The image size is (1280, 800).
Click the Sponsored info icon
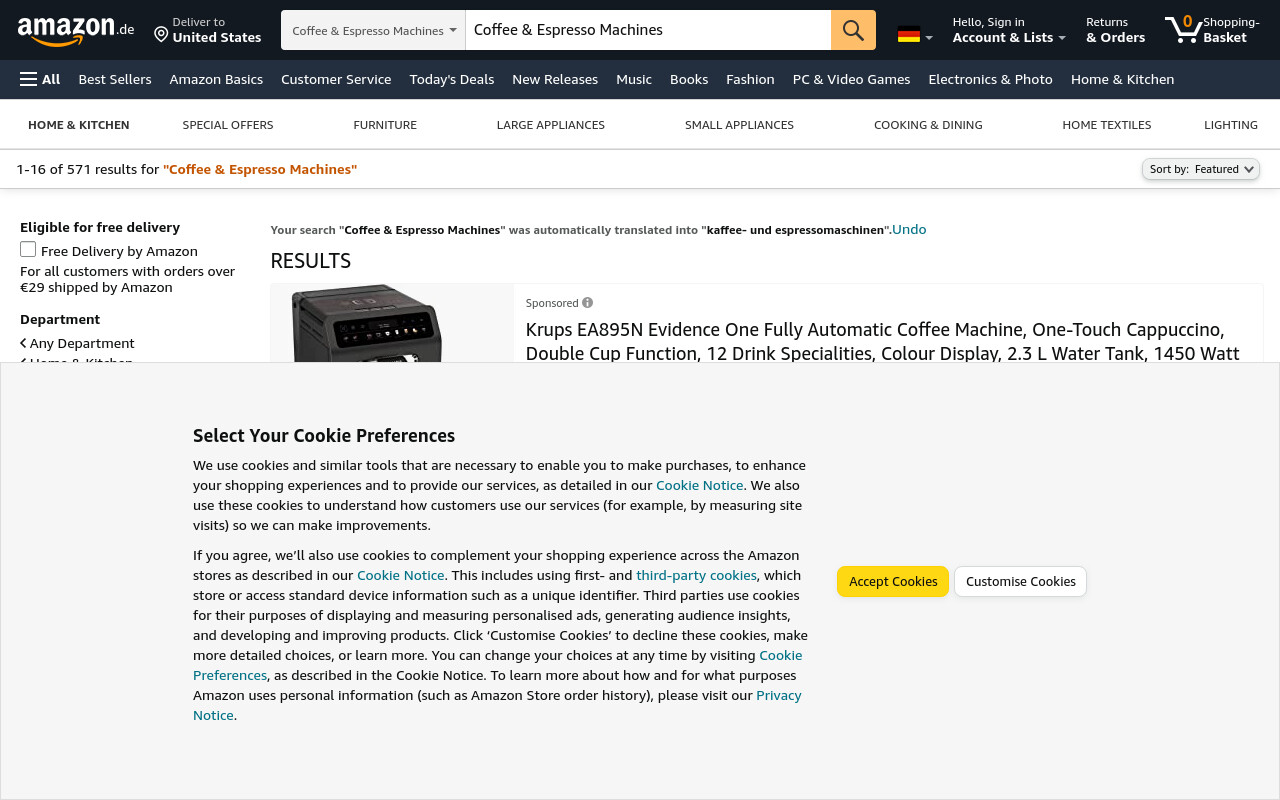click(587, 303)
